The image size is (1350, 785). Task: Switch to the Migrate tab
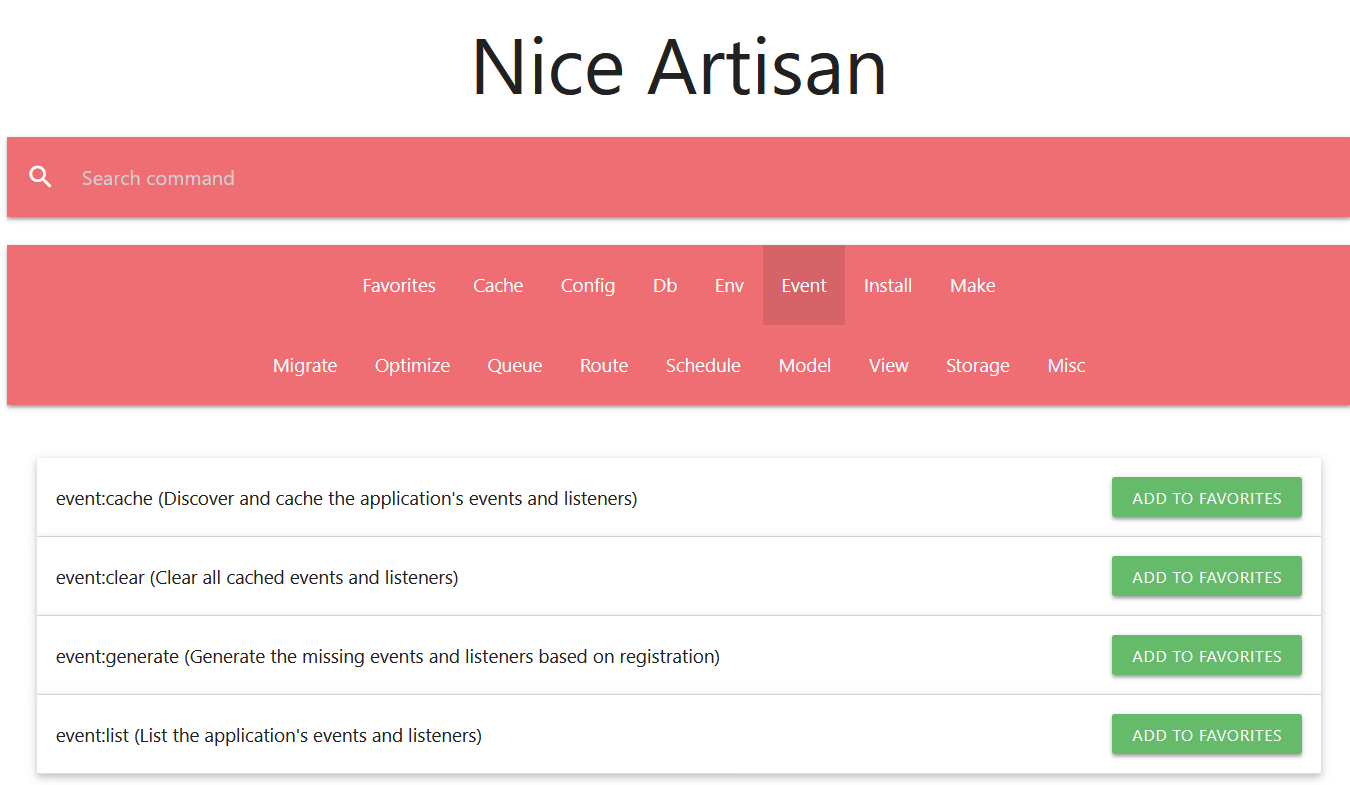(305, 366)
